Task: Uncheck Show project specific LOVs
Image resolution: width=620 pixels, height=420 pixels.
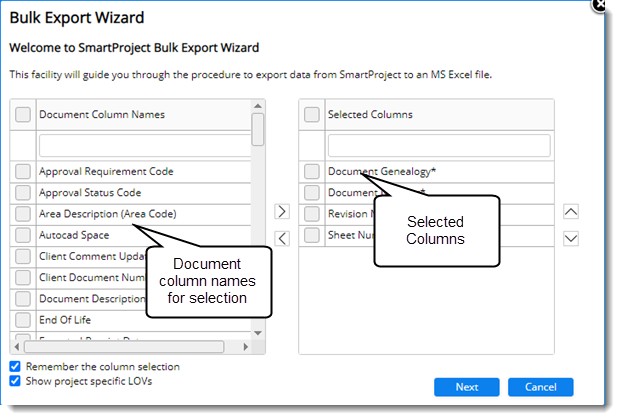Action: pos(15,381)
